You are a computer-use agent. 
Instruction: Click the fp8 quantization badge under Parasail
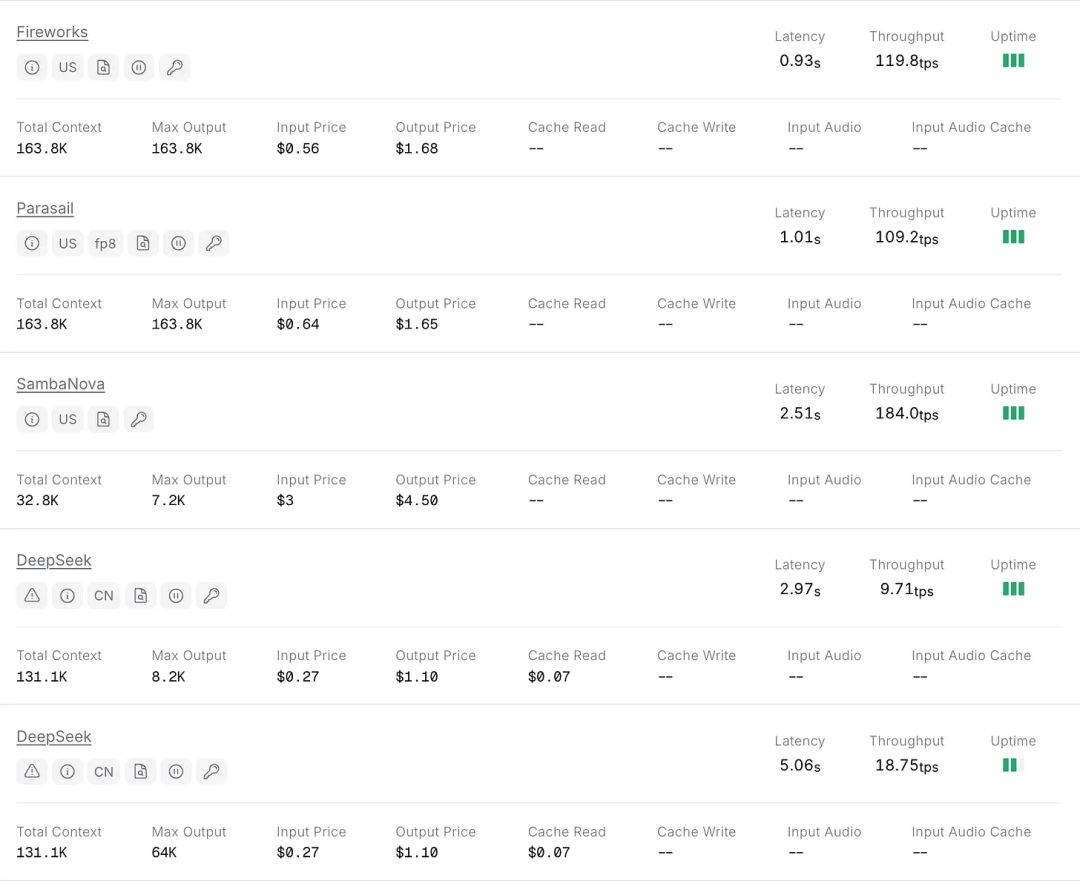(x=105, y=244)
